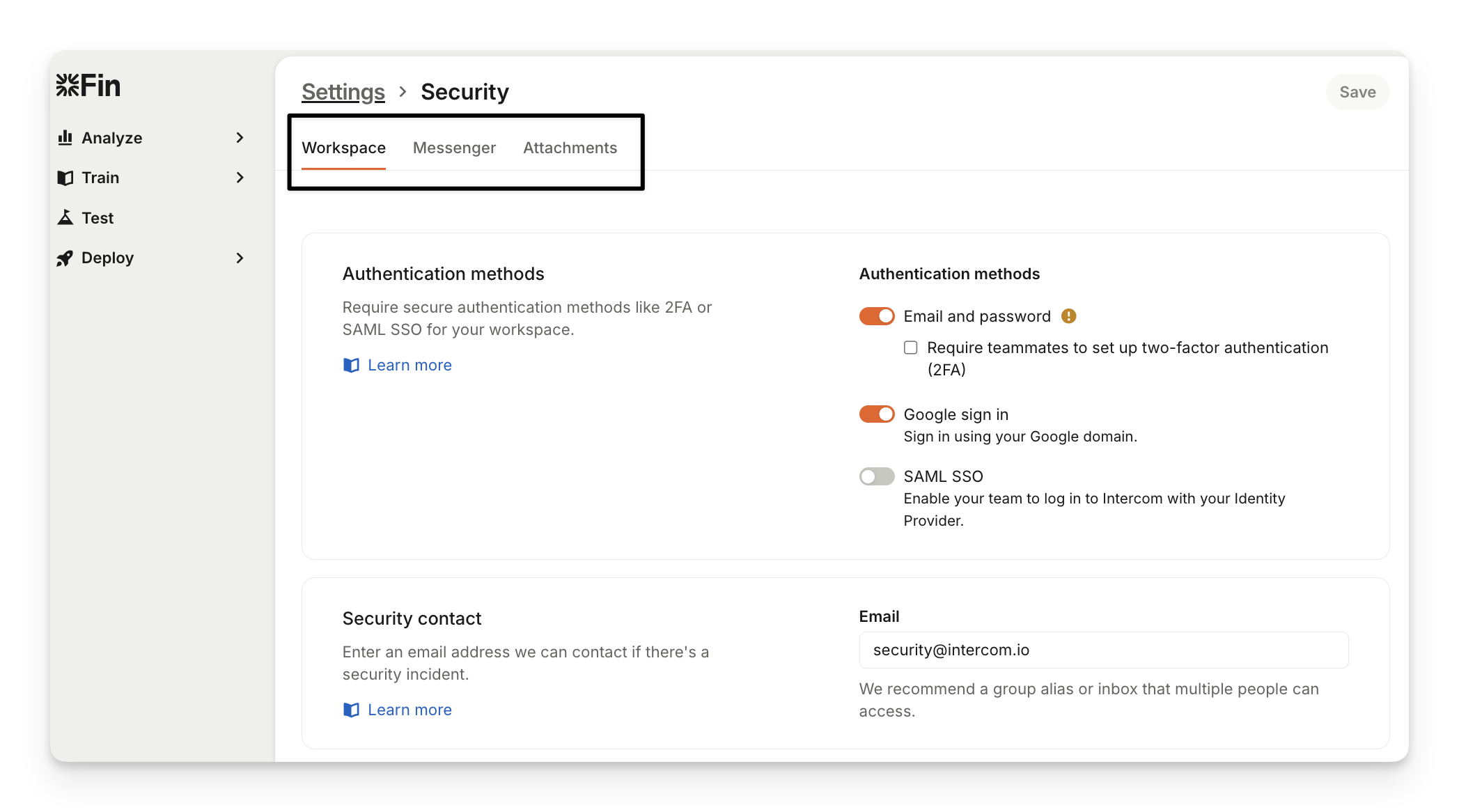Expand the Deploy sidebar section chevron
Viewport: 1459px width, 812px height.
tap(240, 258)
